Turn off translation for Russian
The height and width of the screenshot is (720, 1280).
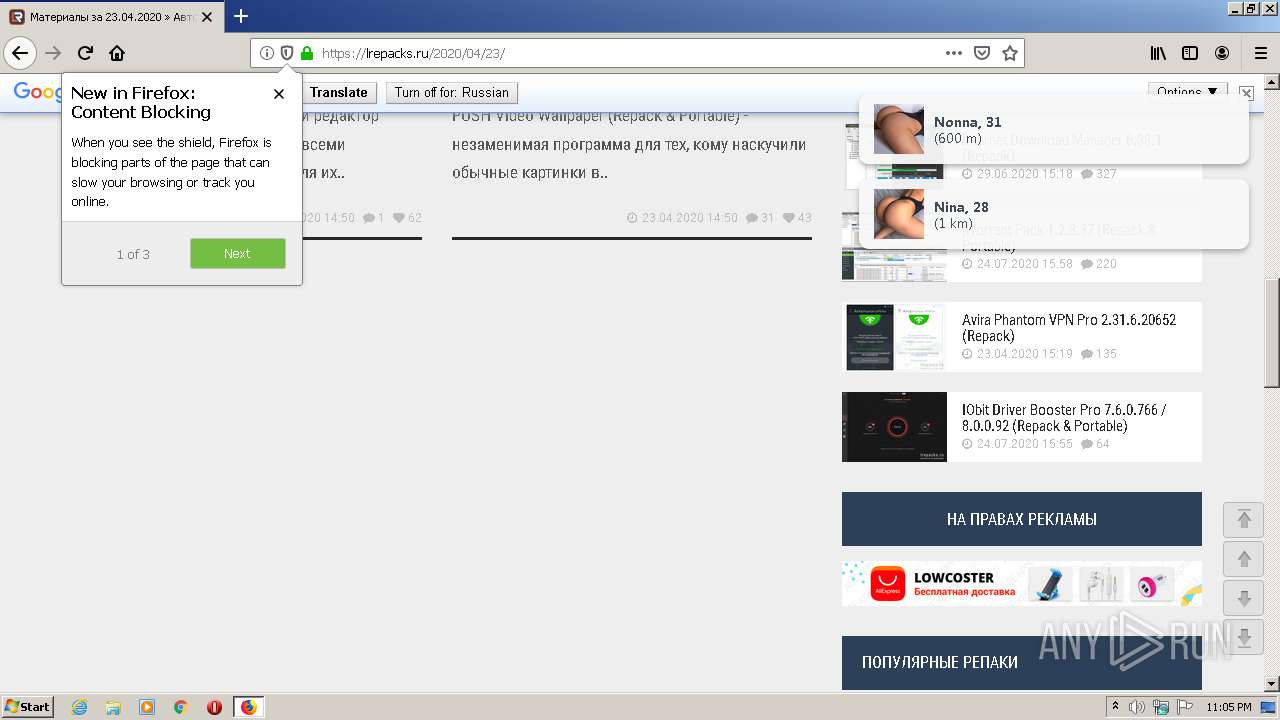click(x=452, y=92)
